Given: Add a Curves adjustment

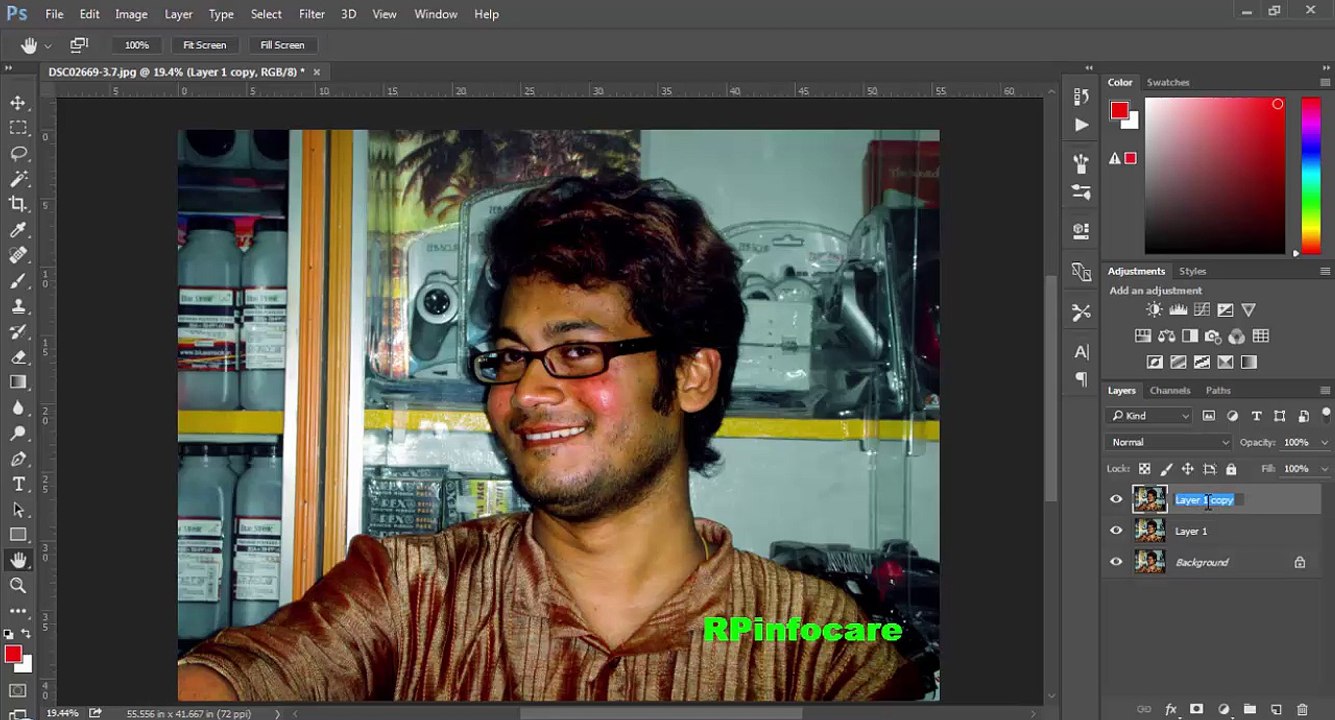Looking at the screenshot, I should point(1202,310).
